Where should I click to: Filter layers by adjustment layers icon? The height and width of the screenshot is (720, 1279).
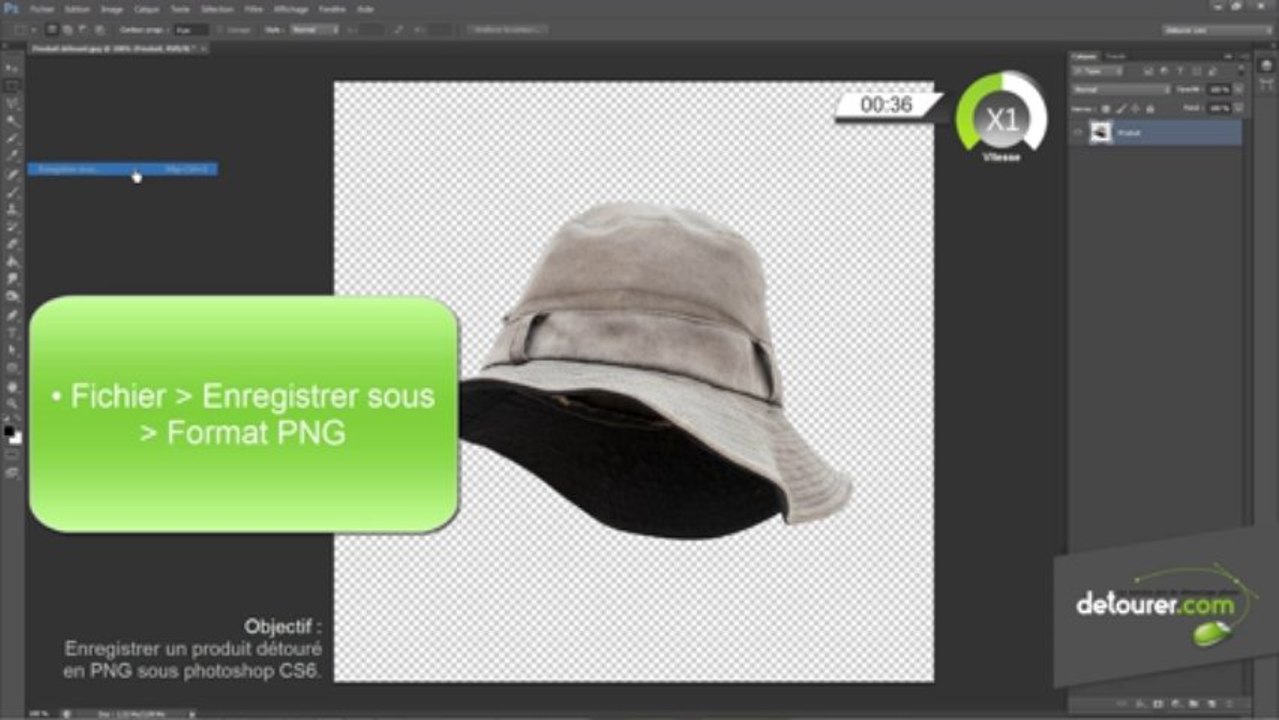[x=1164, y=71]
